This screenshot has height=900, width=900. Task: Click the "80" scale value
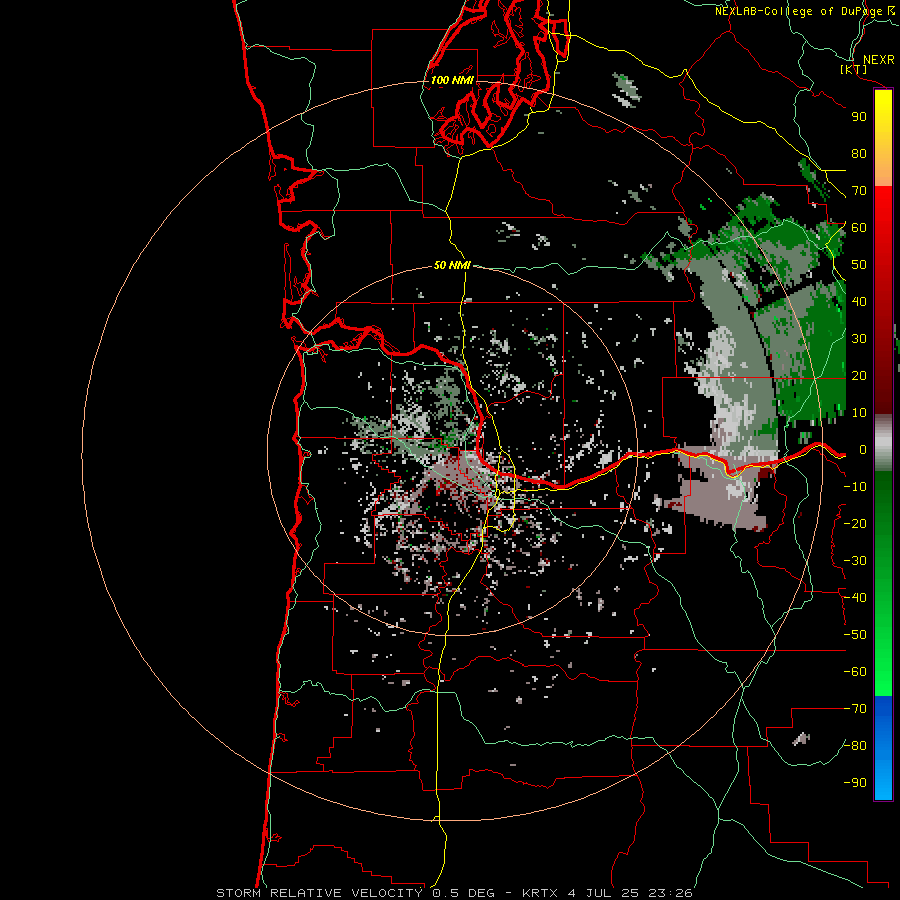point(859,153)
